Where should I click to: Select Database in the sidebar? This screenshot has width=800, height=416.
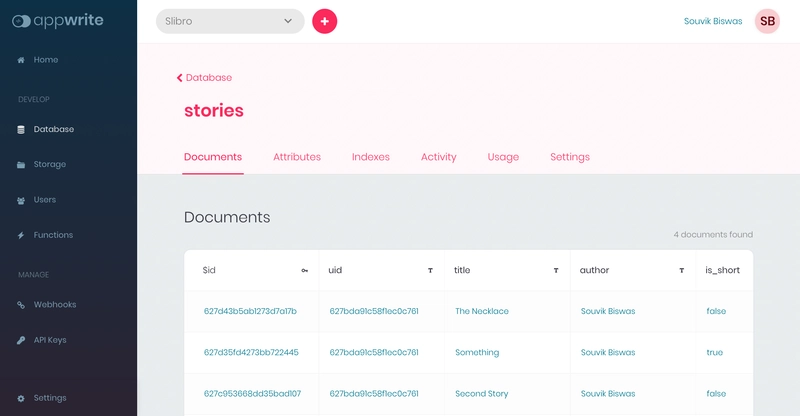pos(53,129)
